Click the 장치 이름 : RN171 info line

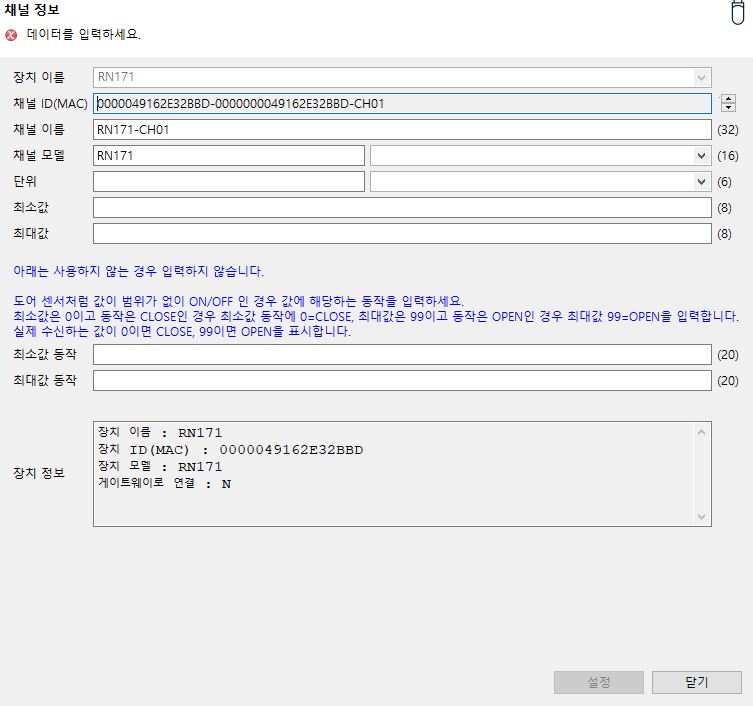pyautogui.click(x=160, y=432)
